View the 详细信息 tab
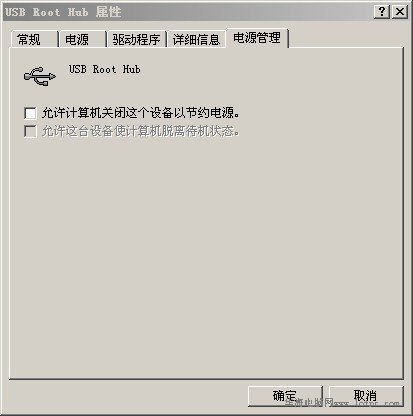Viewport: 413px width, 416px height. (x=196, y=40)
